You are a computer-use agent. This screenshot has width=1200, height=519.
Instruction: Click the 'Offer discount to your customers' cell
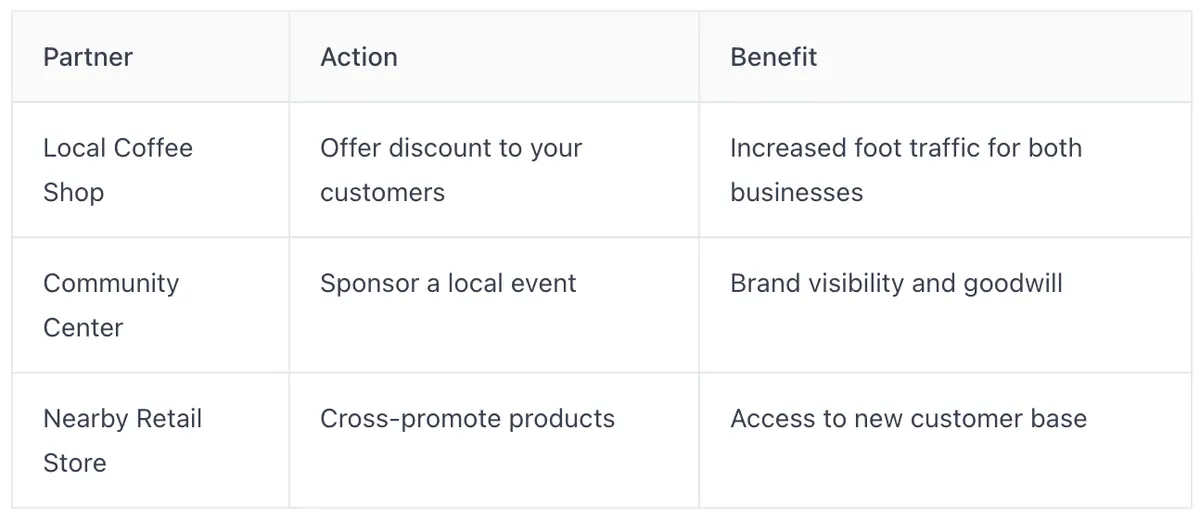[494, 170]
